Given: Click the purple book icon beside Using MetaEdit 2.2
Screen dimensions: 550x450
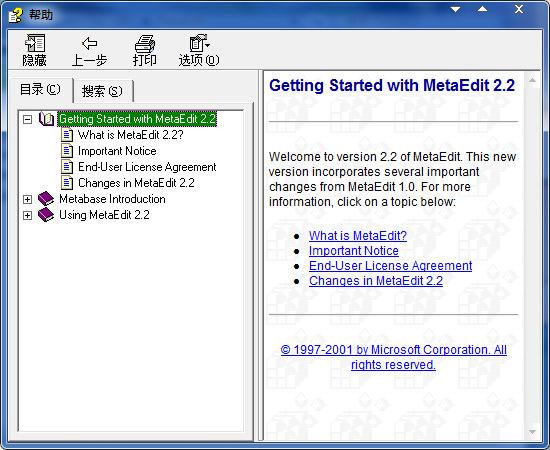Looking at the screenshot, I should 46,215.
